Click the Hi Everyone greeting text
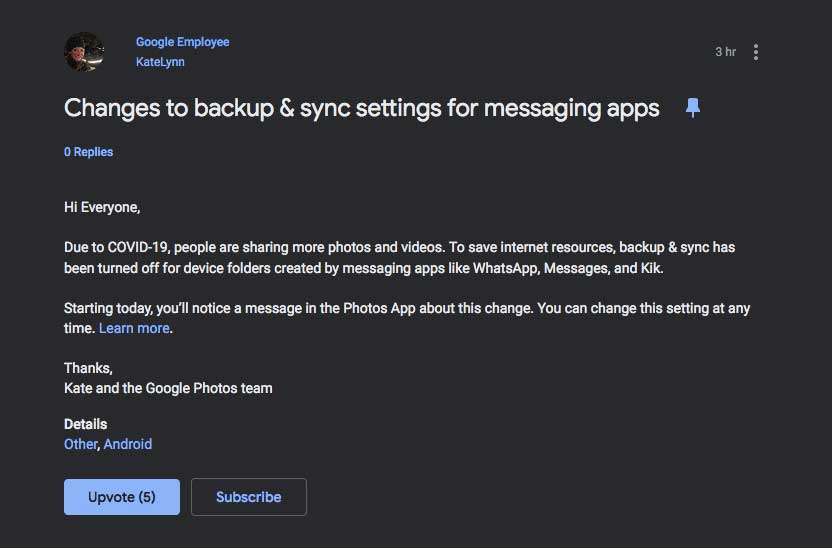 (x=102, y=208)
